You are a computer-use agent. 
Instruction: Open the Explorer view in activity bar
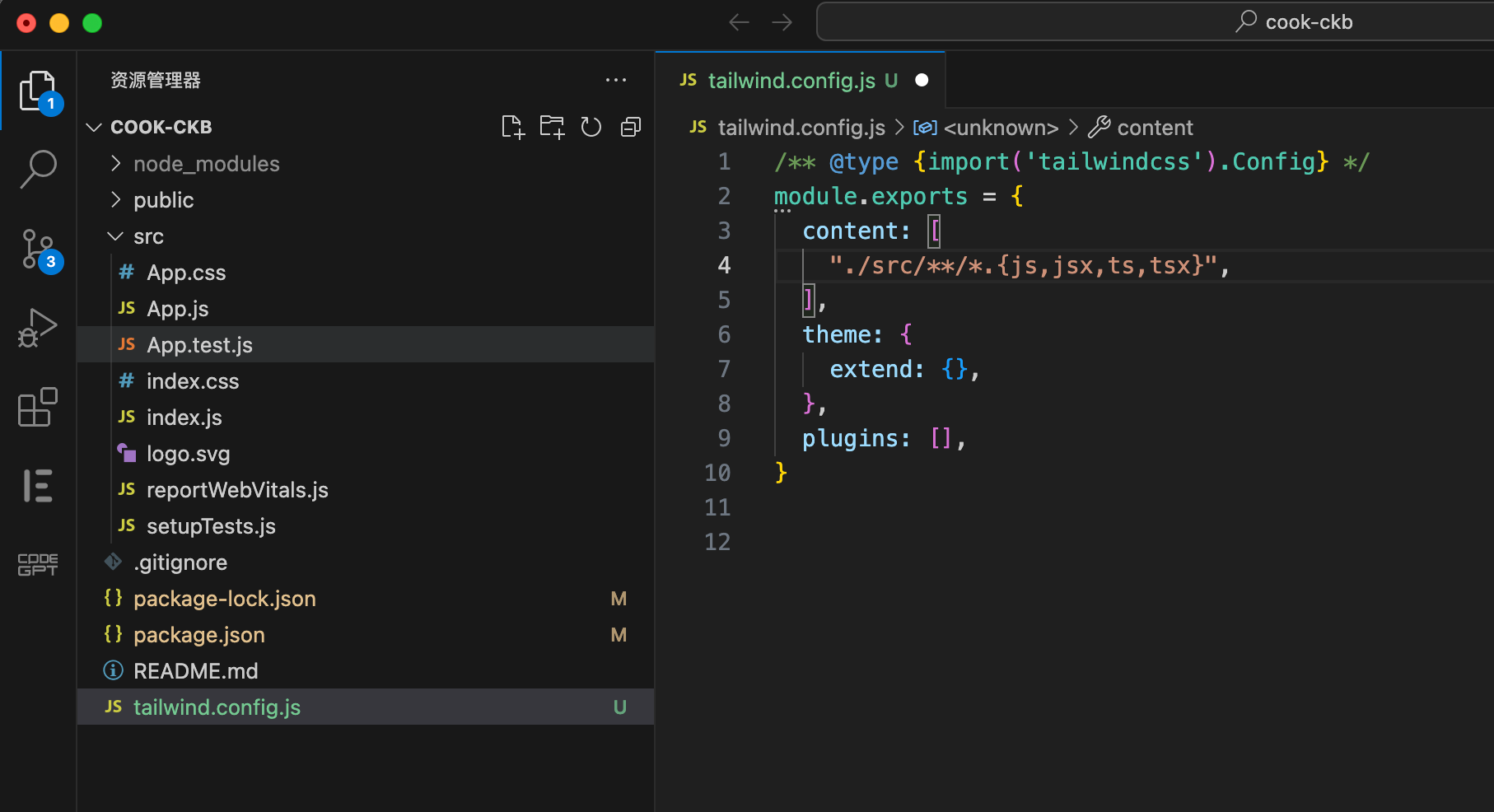(x=39, y=91)
